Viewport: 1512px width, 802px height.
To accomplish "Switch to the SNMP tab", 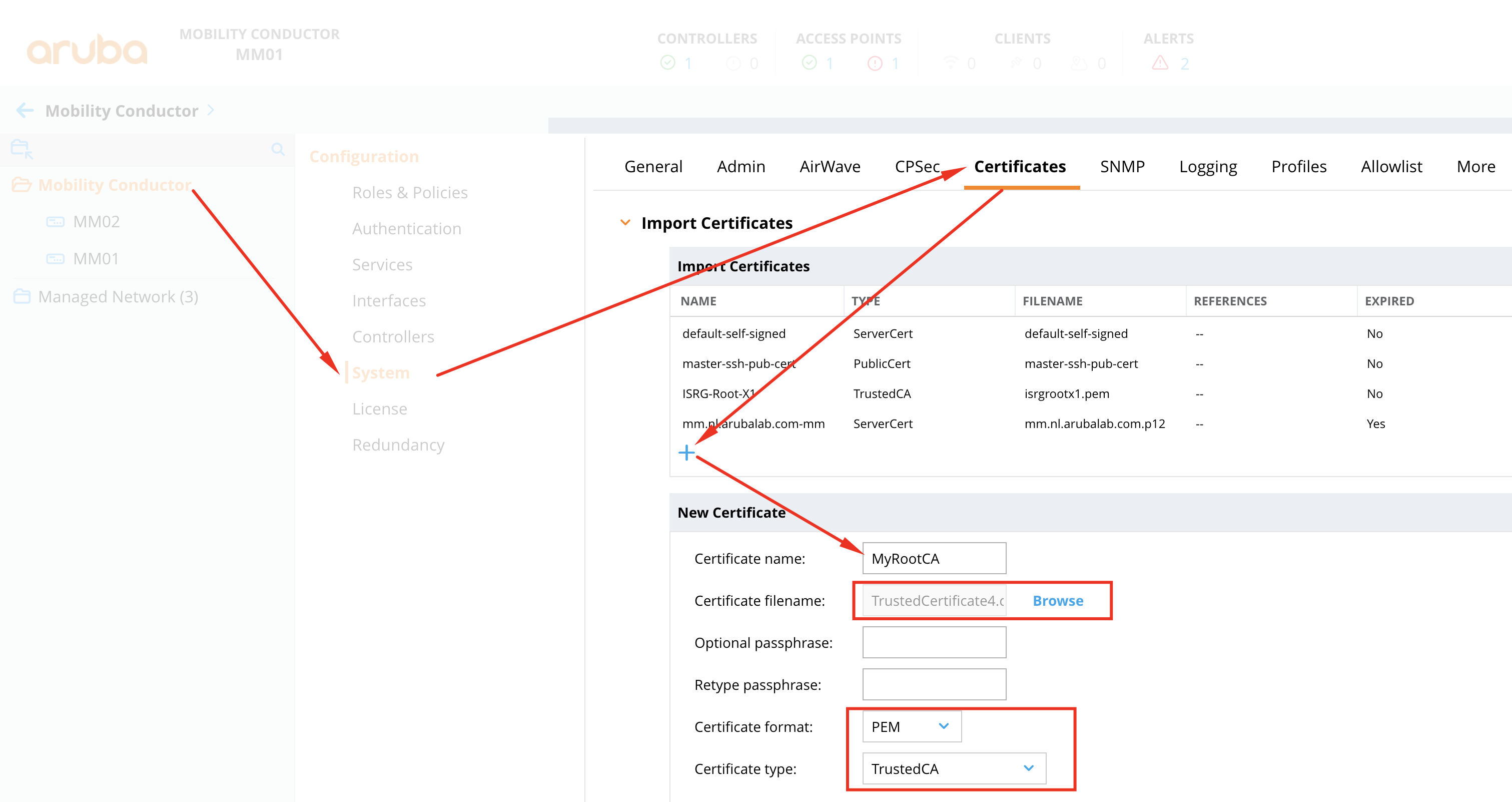I will point(1122,167).
